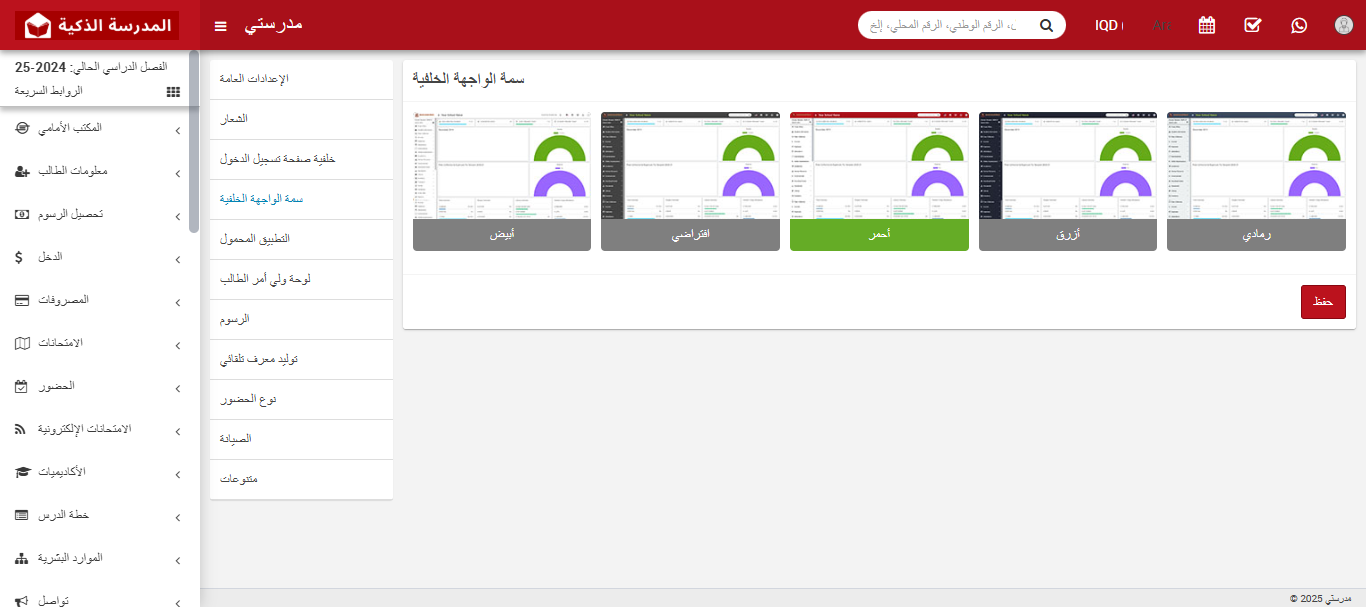1366x607 pixels.
Task: Click the حفظ save button
Action: coord(1323,302)
